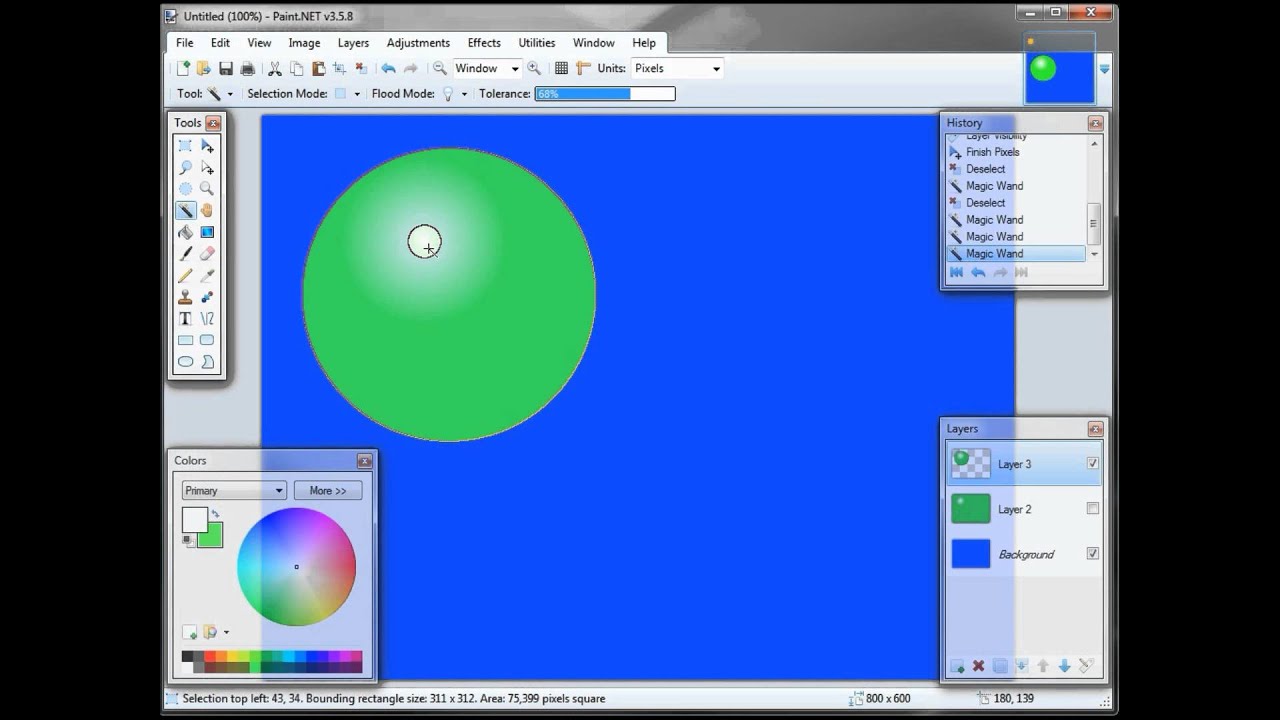Open the Edit menu
The width and height of the screenshot is (1280, 720).
coord(220,43)
